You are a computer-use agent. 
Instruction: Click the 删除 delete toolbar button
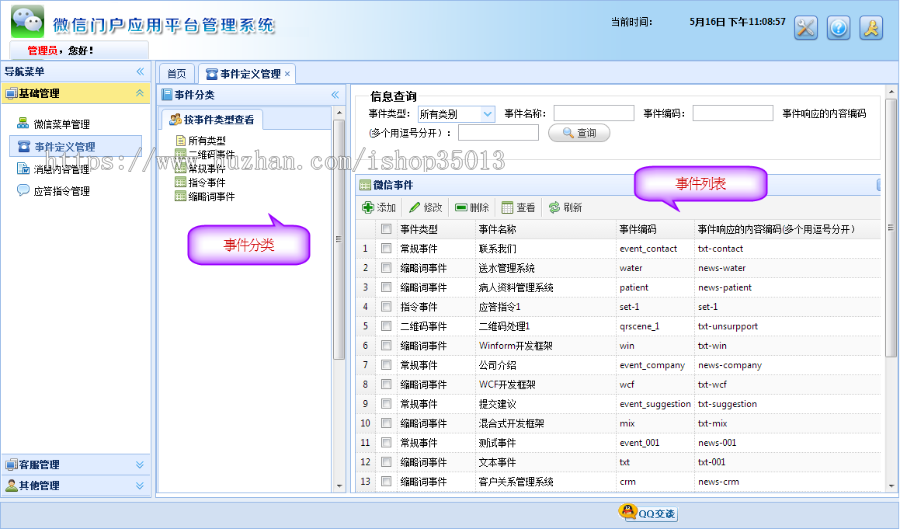472,207
